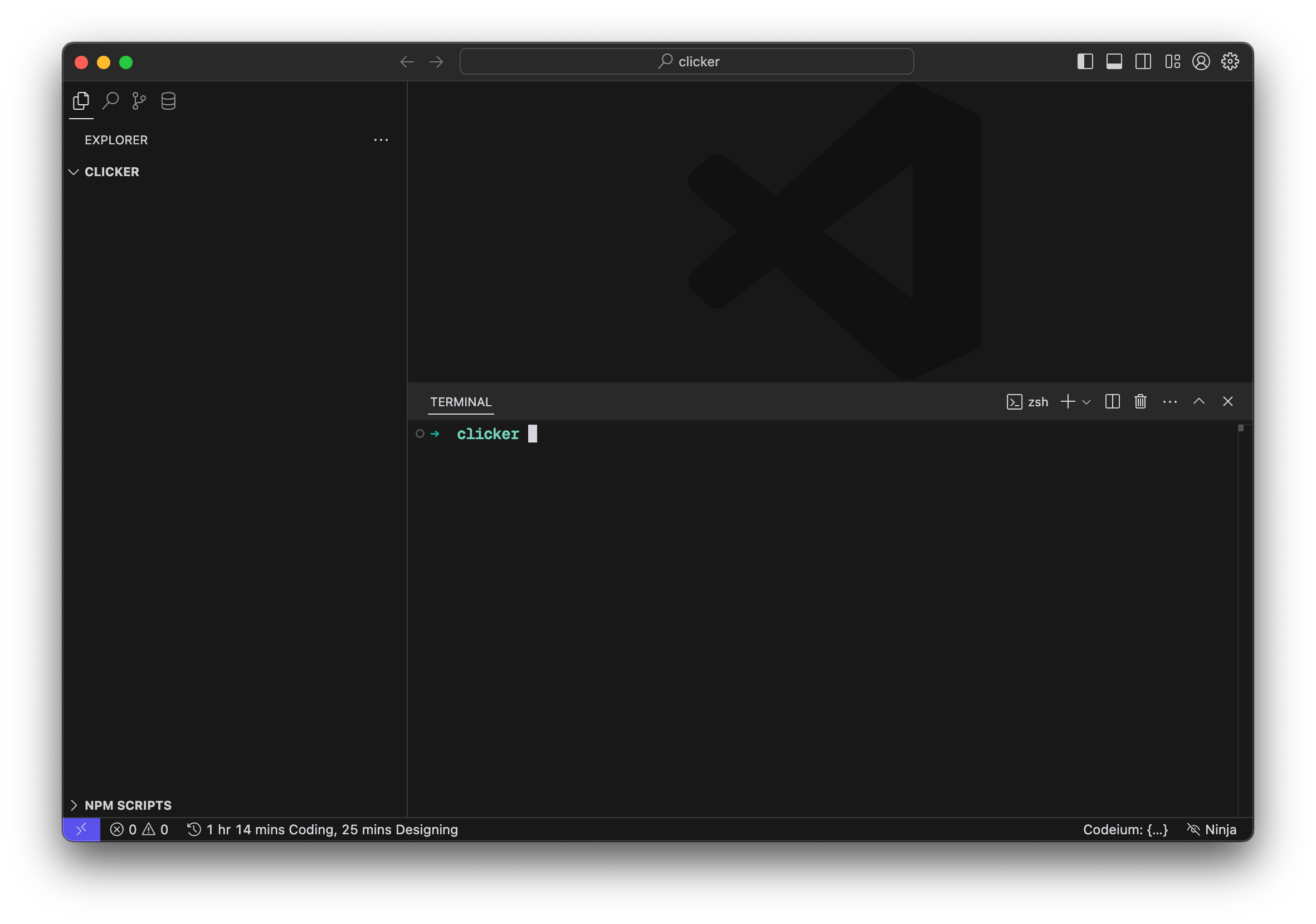Select the Explorer files icon
Image resolution: width=1316 pixels, height=924 pixels.
click(81, 101)
